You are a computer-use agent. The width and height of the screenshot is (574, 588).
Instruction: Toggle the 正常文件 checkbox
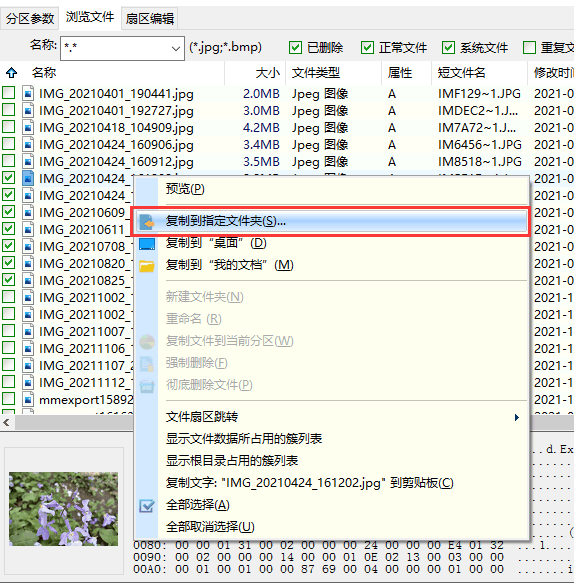[x=367, y=48]
